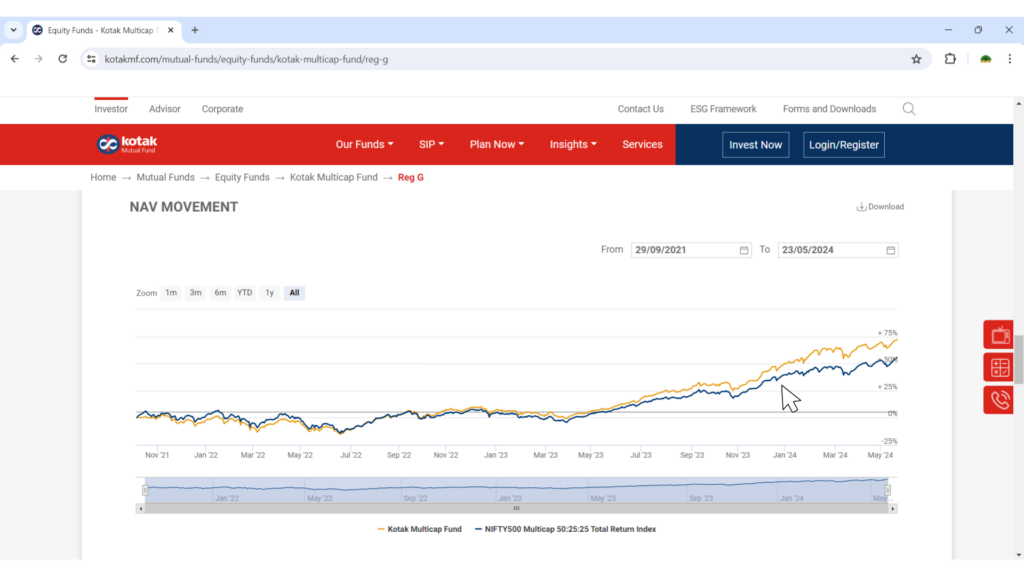Select the 3m zoom range

coord(195,293)
